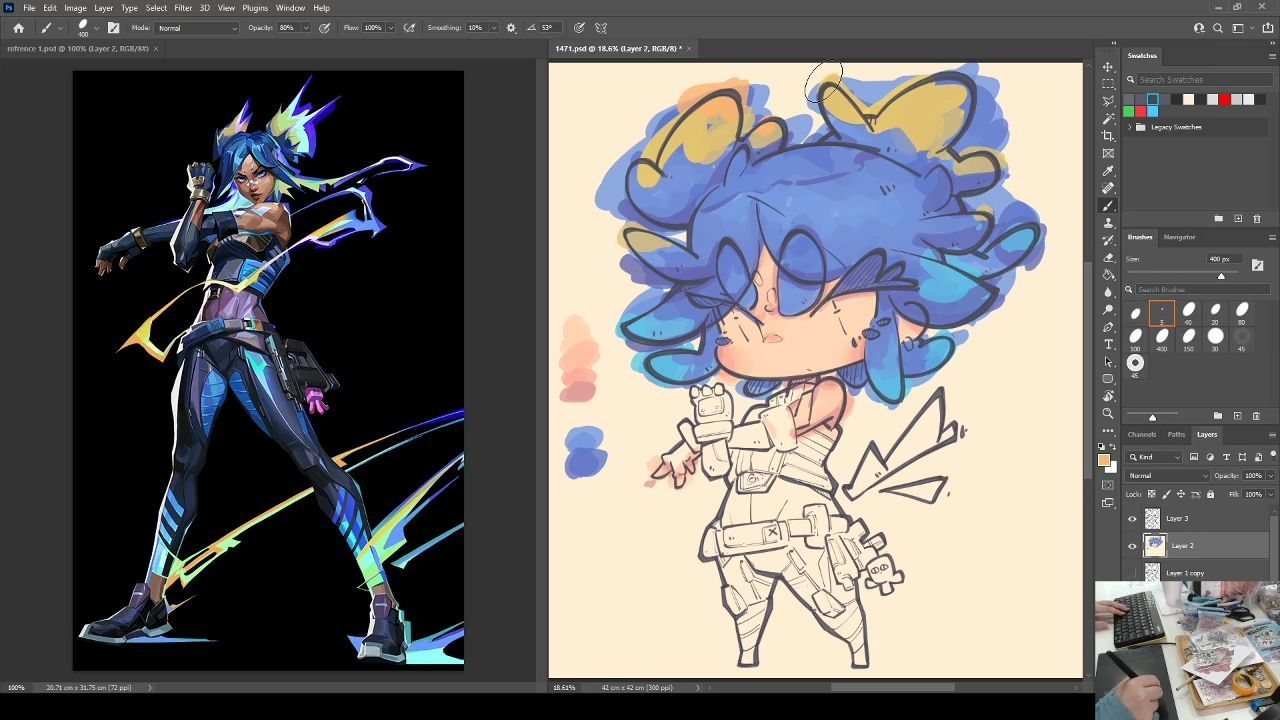Open the Opacity dropdown arrow in options bar

(x=304, y=28)
